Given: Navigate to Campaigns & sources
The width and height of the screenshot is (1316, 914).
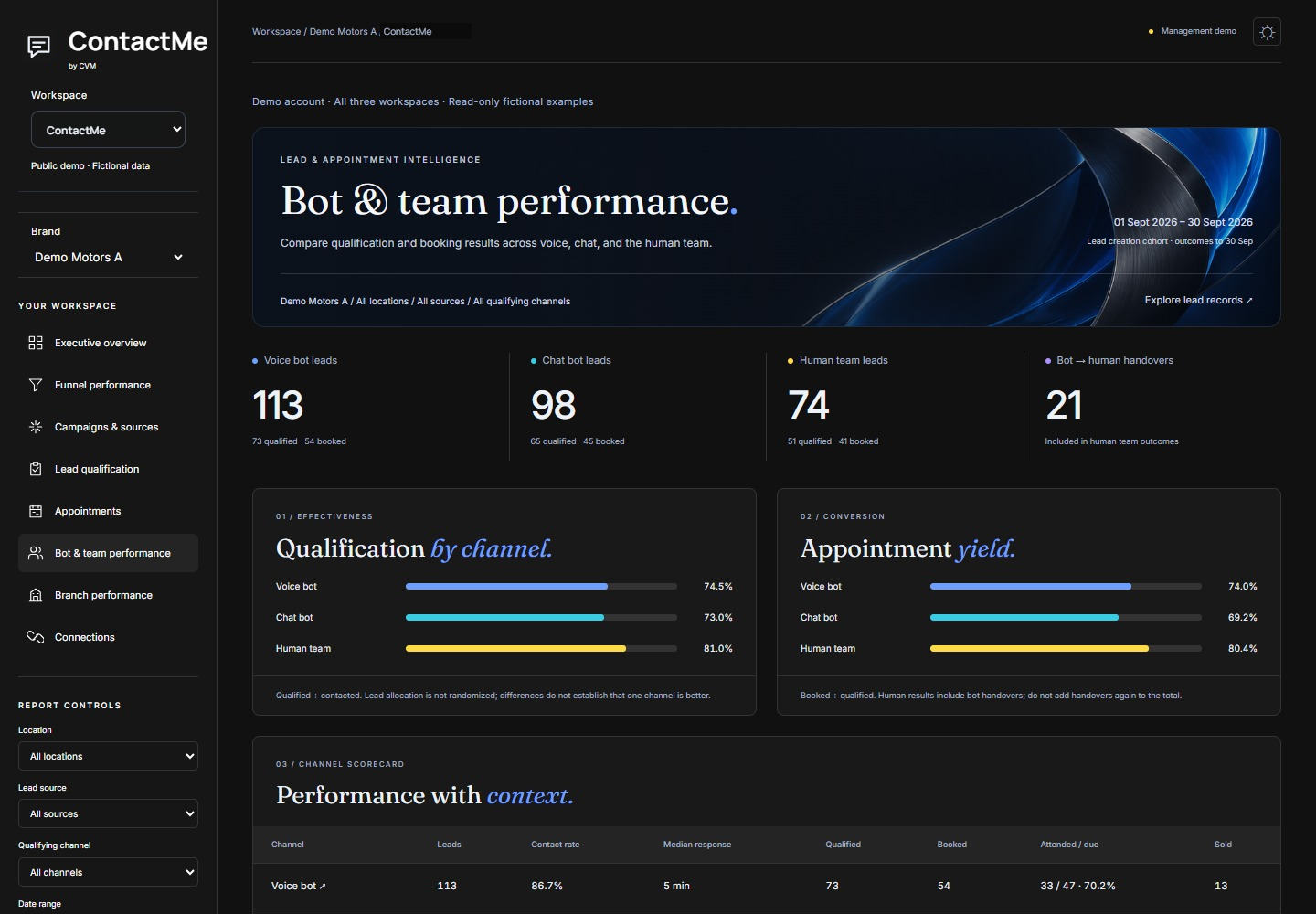Looking at the screenshot, I should click(108, 427).
